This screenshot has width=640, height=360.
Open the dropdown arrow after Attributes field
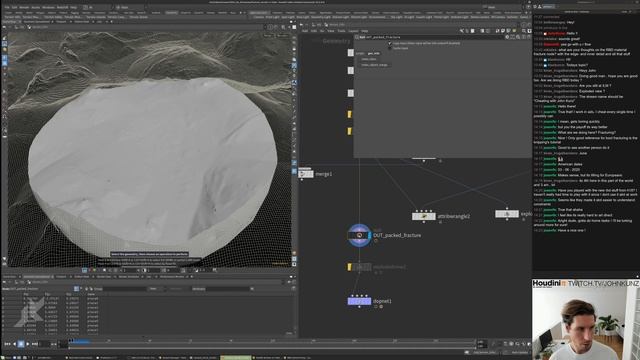tap(252, 289)
